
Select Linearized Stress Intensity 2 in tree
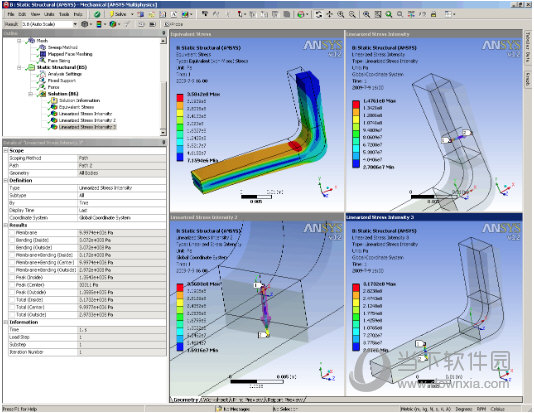pyautogui.click(x=87, y=121)
